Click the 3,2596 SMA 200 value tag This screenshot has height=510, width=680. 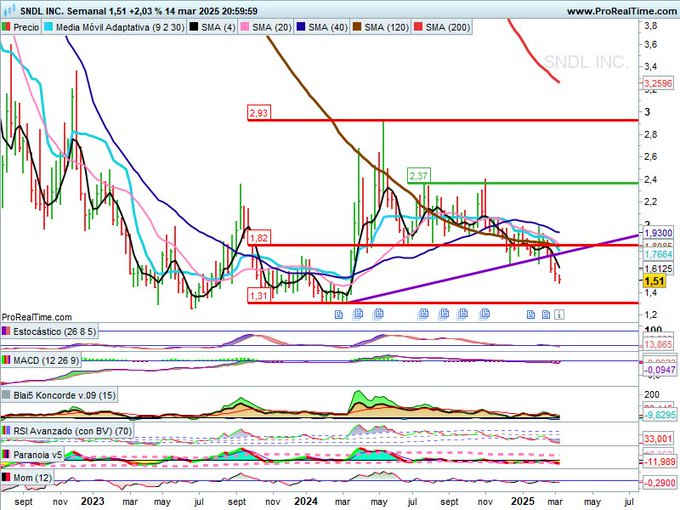(658, 83)
